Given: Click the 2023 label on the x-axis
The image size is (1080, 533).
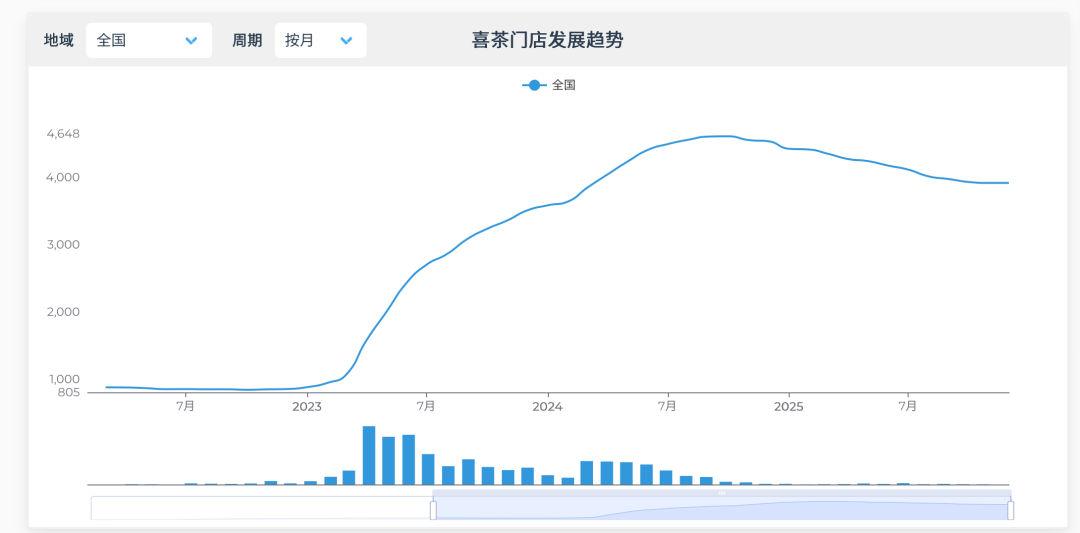Looking at the screenshot, I should [x=307, y=406].
